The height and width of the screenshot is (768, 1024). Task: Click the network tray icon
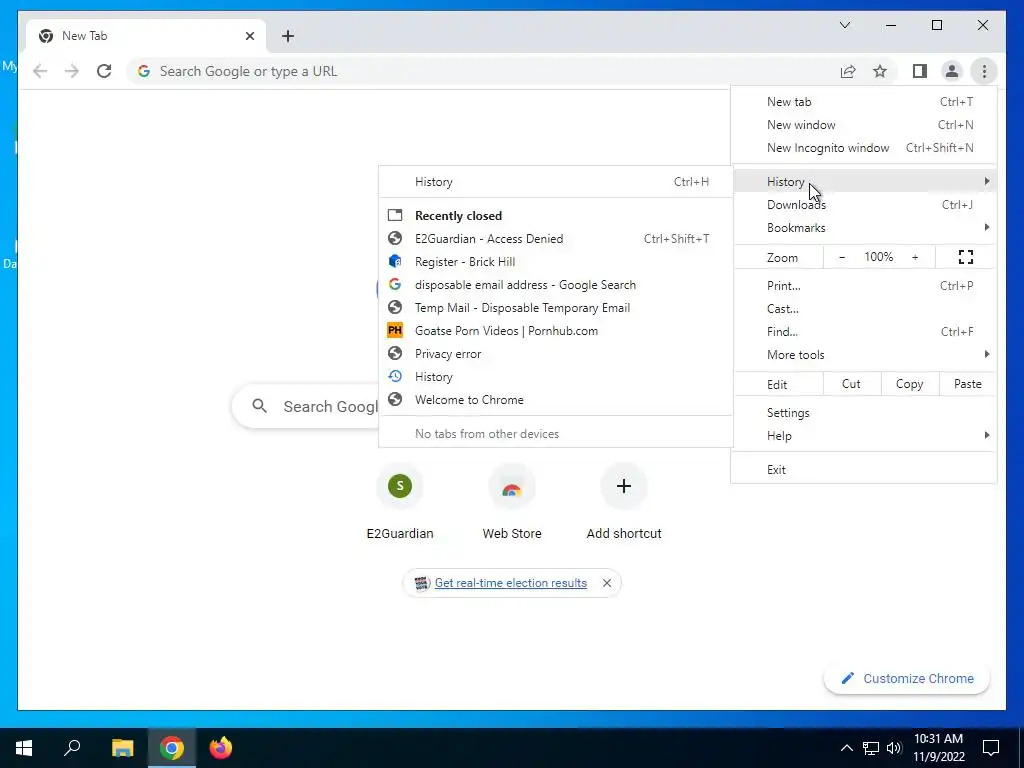(x=871, y=748)
